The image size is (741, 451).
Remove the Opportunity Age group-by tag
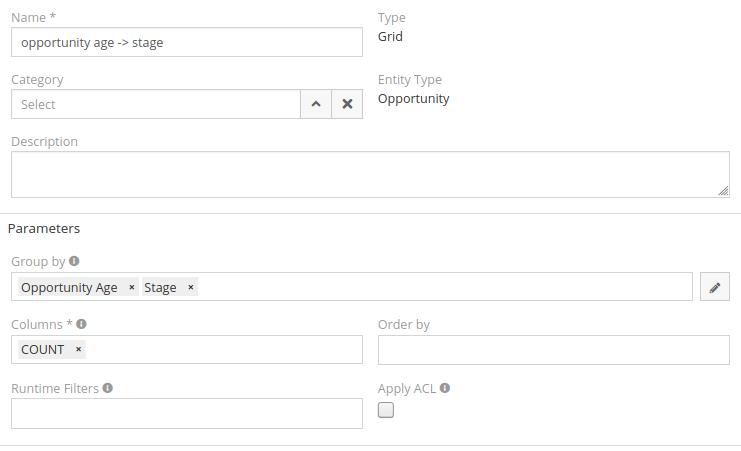click(x=132, y=288)
